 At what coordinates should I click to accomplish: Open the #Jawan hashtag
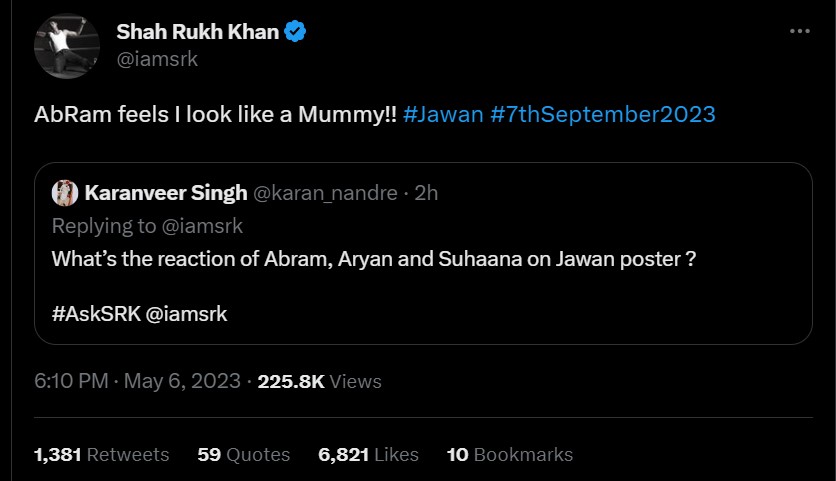[x=443, y=114]
